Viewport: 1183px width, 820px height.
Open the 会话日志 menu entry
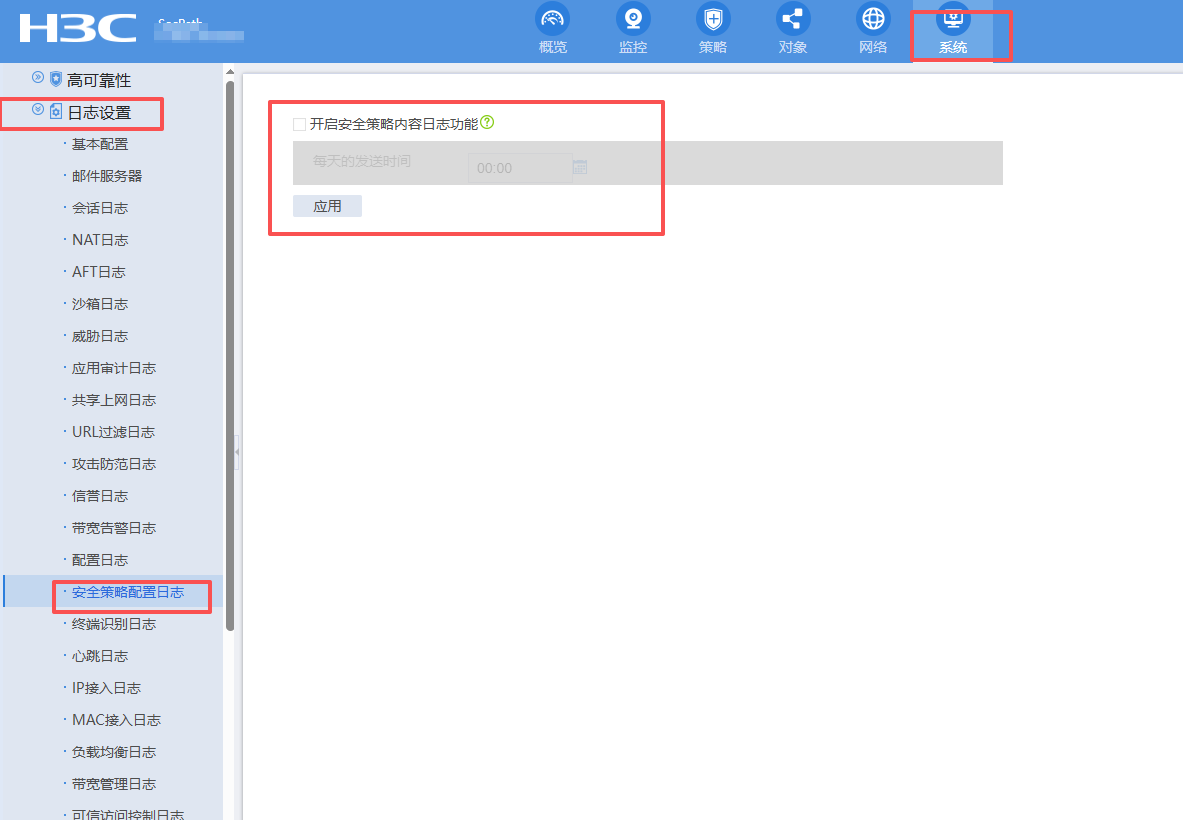click(100, 208)
